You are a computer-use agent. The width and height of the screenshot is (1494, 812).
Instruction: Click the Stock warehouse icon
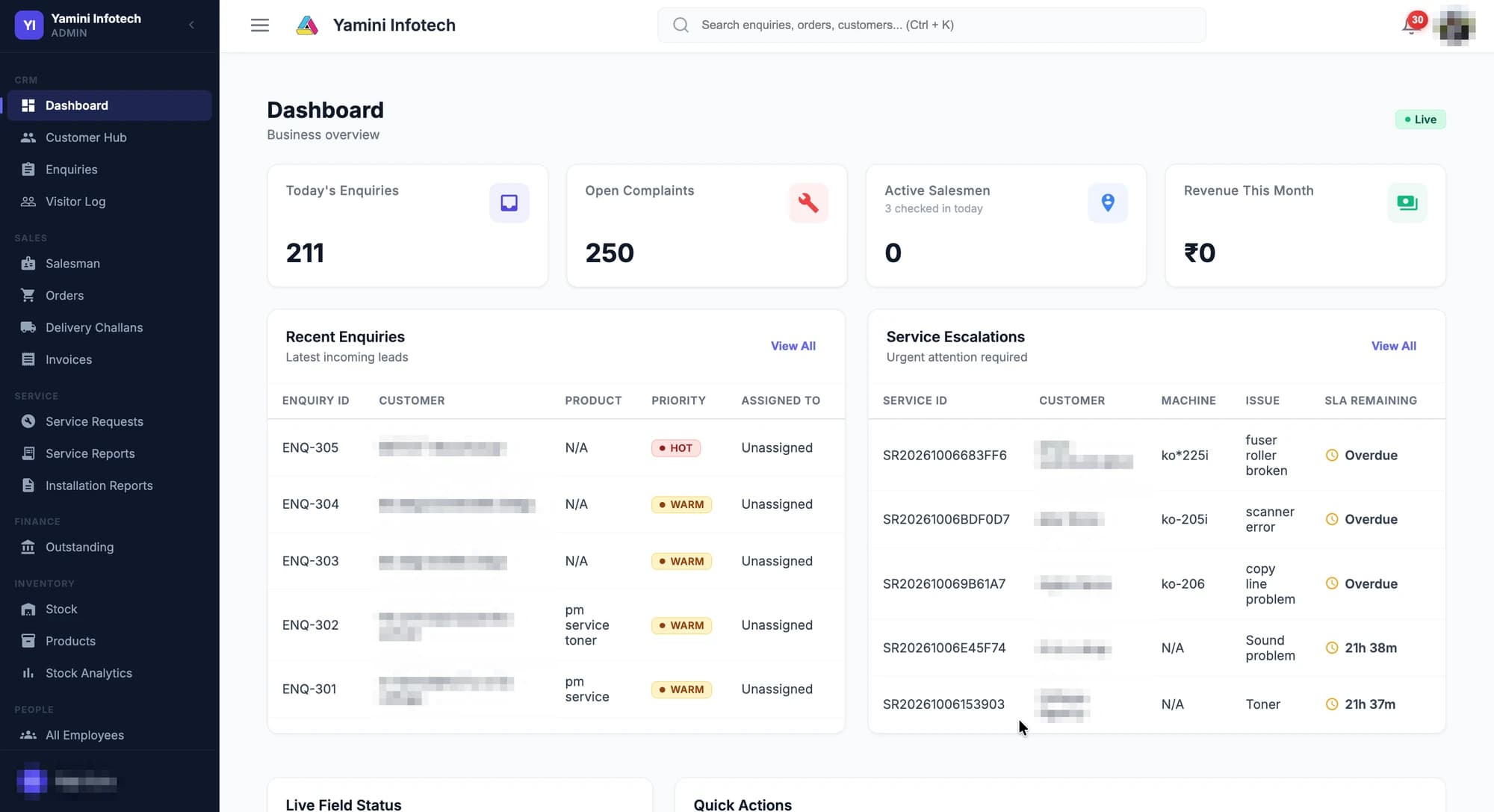point(28,610)
